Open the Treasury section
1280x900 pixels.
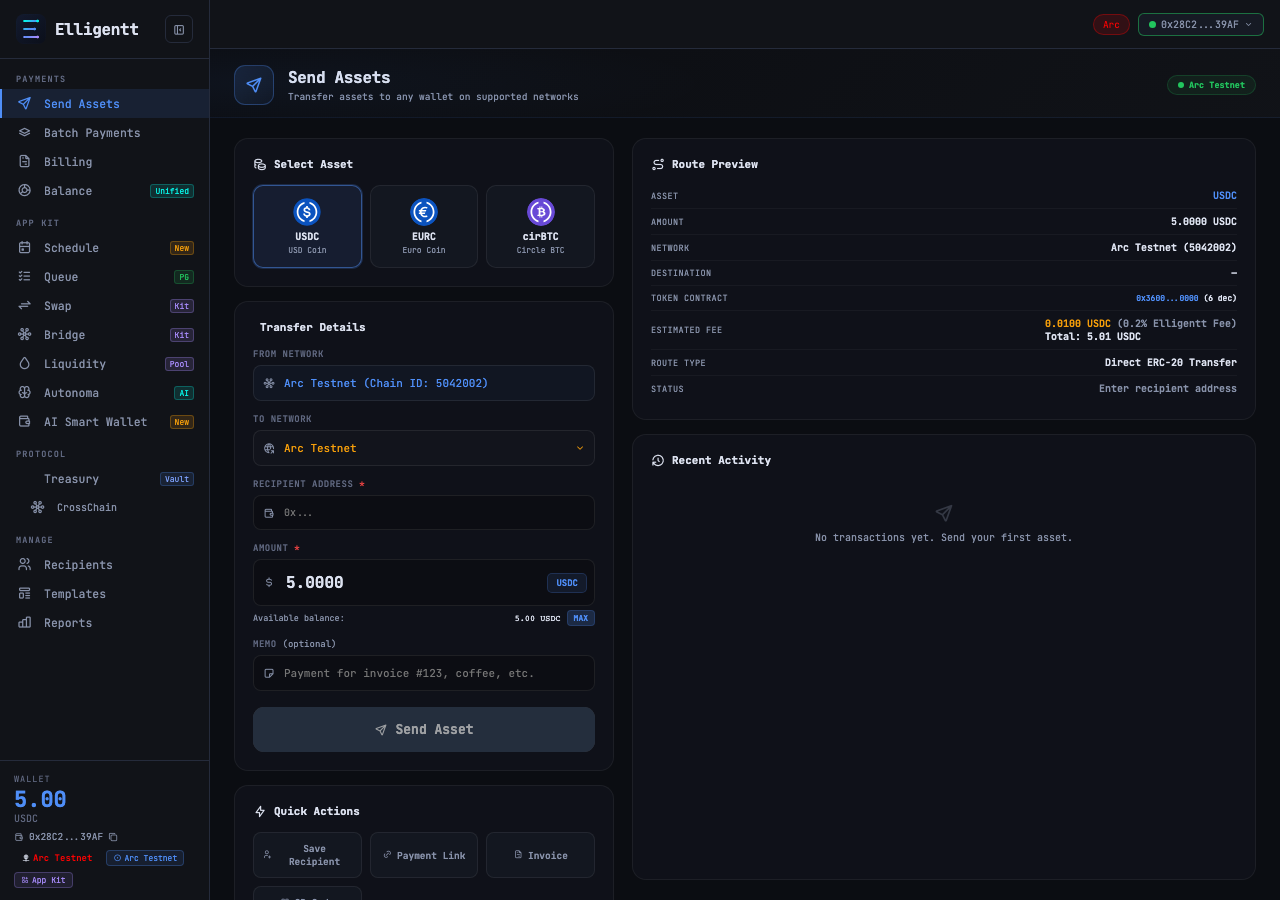(105, 478)
